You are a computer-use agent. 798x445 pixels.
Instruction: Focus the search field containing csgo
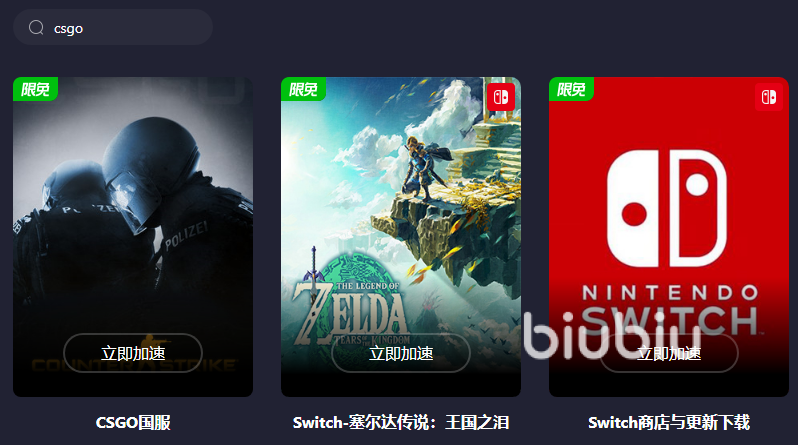[x=112, y=27]
